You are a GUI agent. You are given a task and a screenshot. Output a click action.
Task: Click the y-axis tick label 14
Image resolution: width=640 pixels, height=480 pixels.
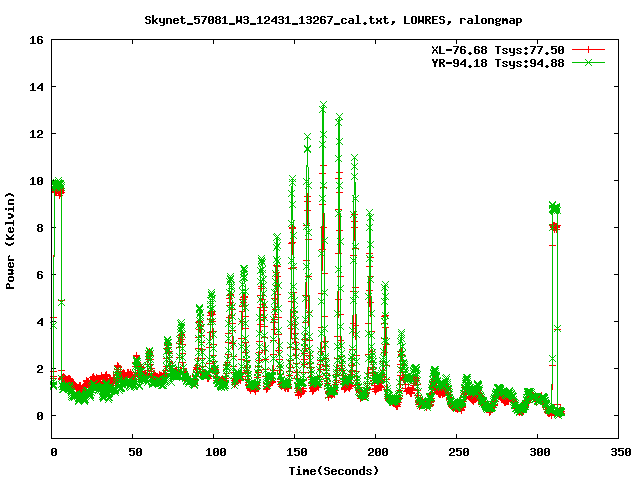[36, 87]
